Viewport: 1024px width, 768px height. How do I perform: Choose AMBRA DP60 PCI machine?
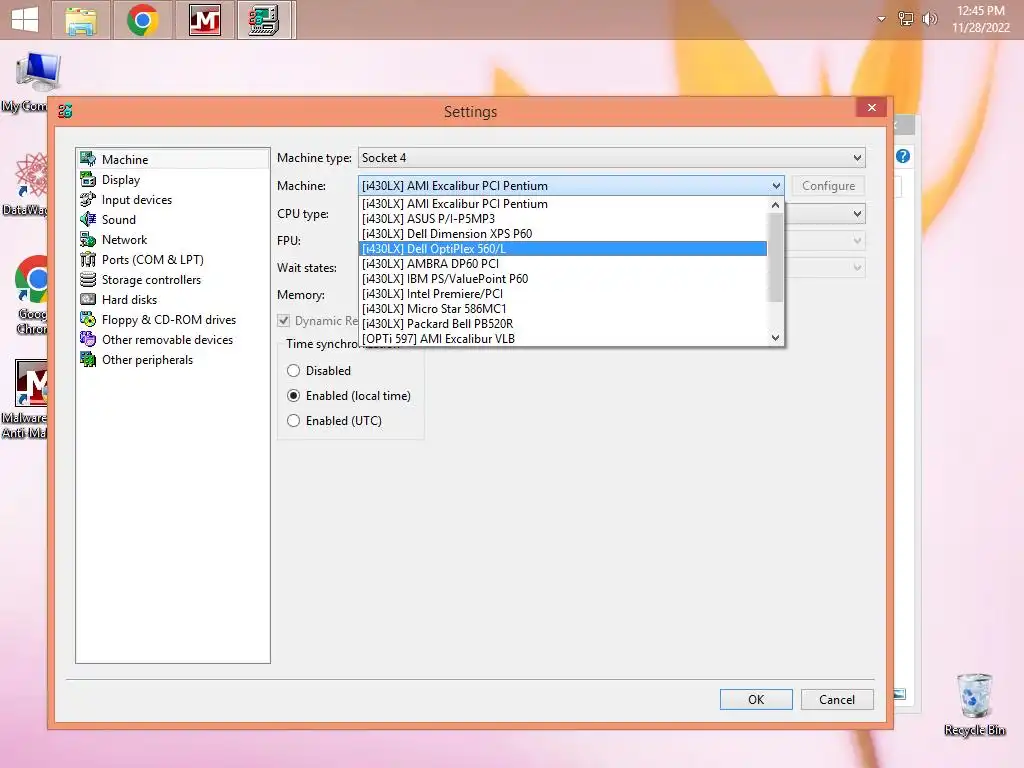point(563,264)
